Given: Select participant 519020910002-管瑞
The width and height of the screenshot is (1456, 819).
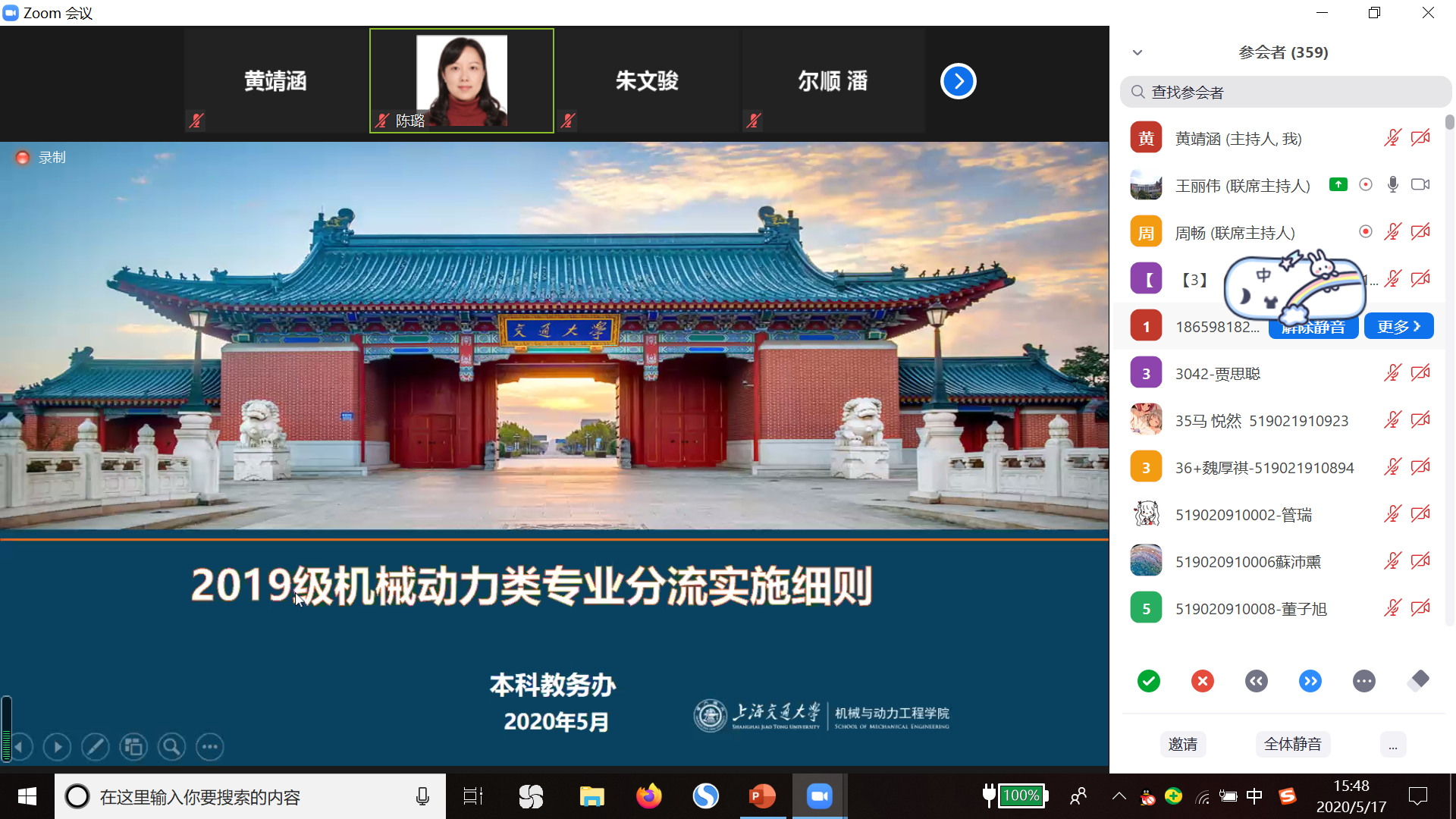Looking at the screenshot, I should tap(1243, 515).
